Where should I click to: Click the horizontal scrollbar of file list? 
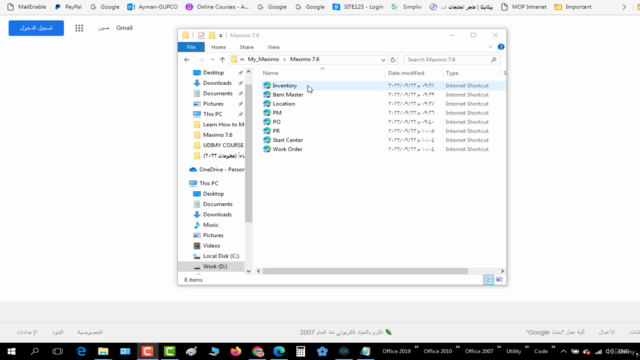click(365, 271)
